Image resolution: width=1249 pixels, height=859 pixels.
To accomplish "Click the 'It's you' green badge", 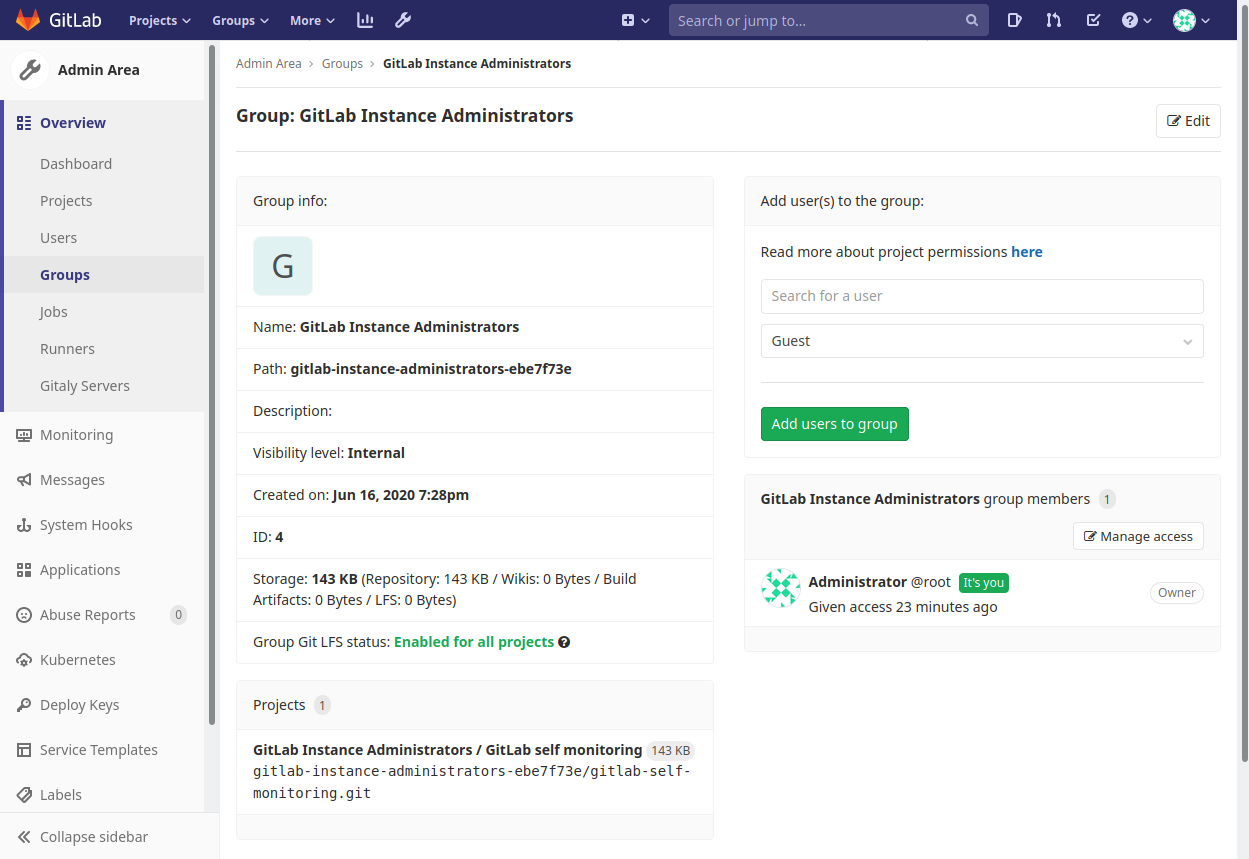I will tap(984, 583).
